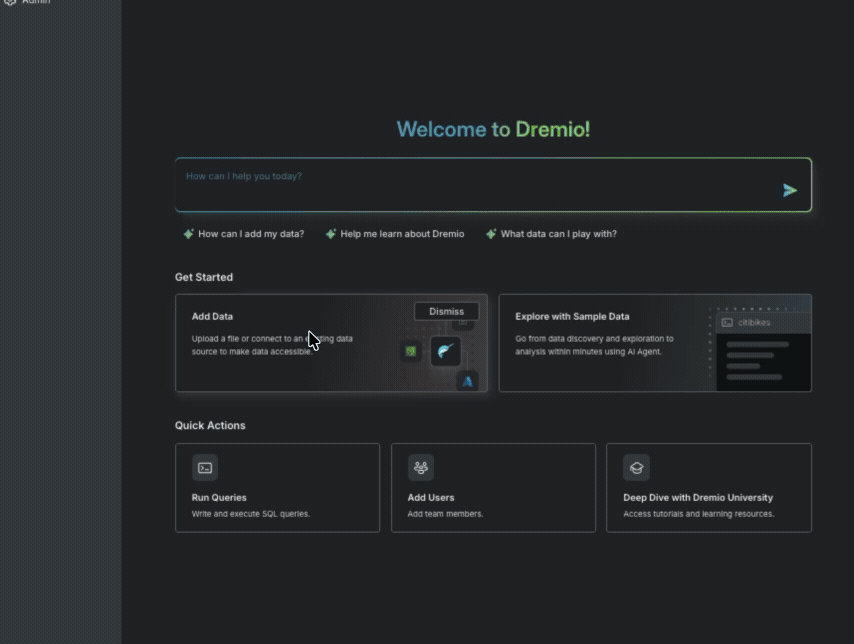Click the "Add team members." description text

click(x=445, y=514)
